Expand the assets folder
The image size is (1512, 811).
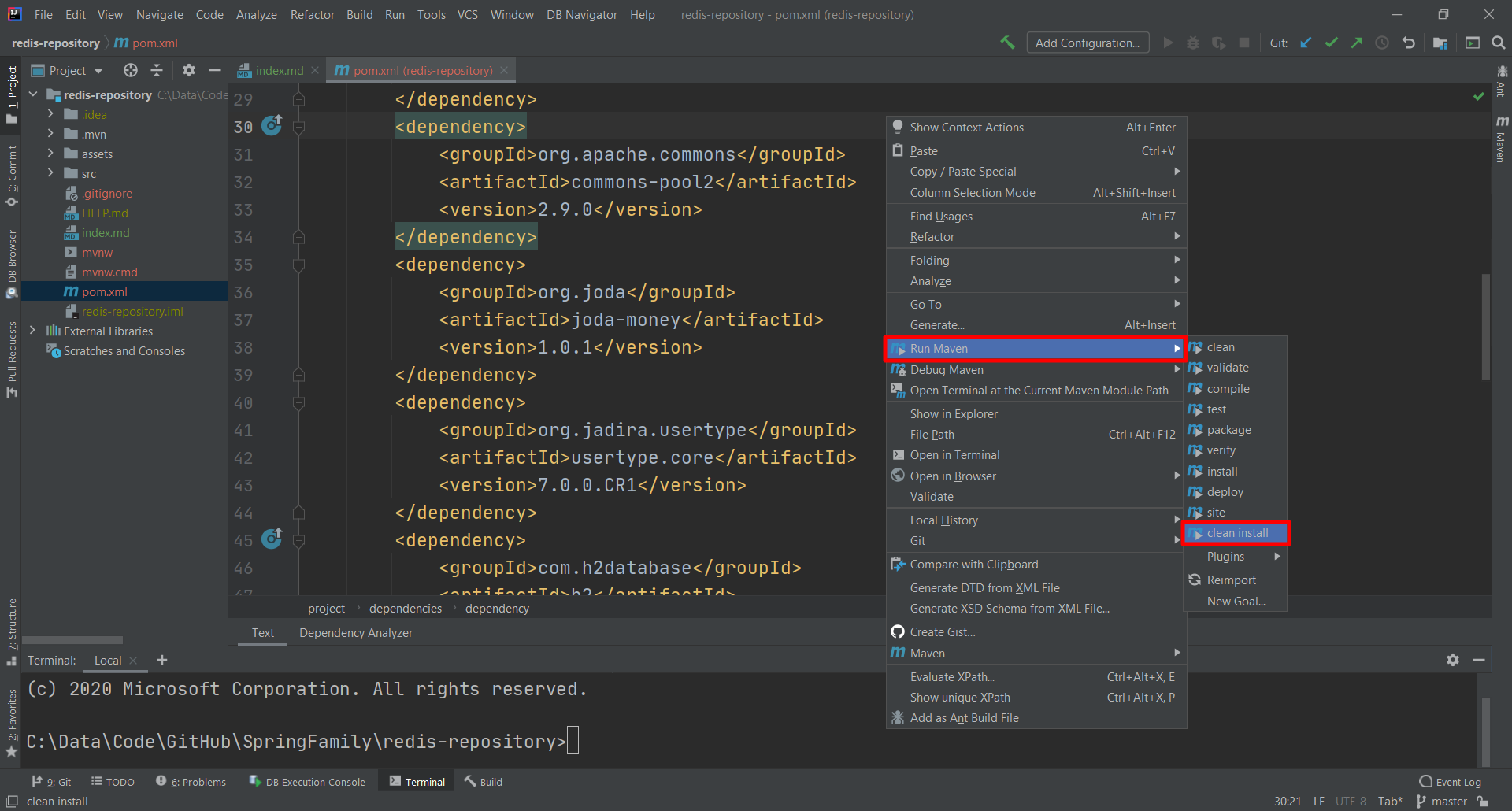click(50, 154)
